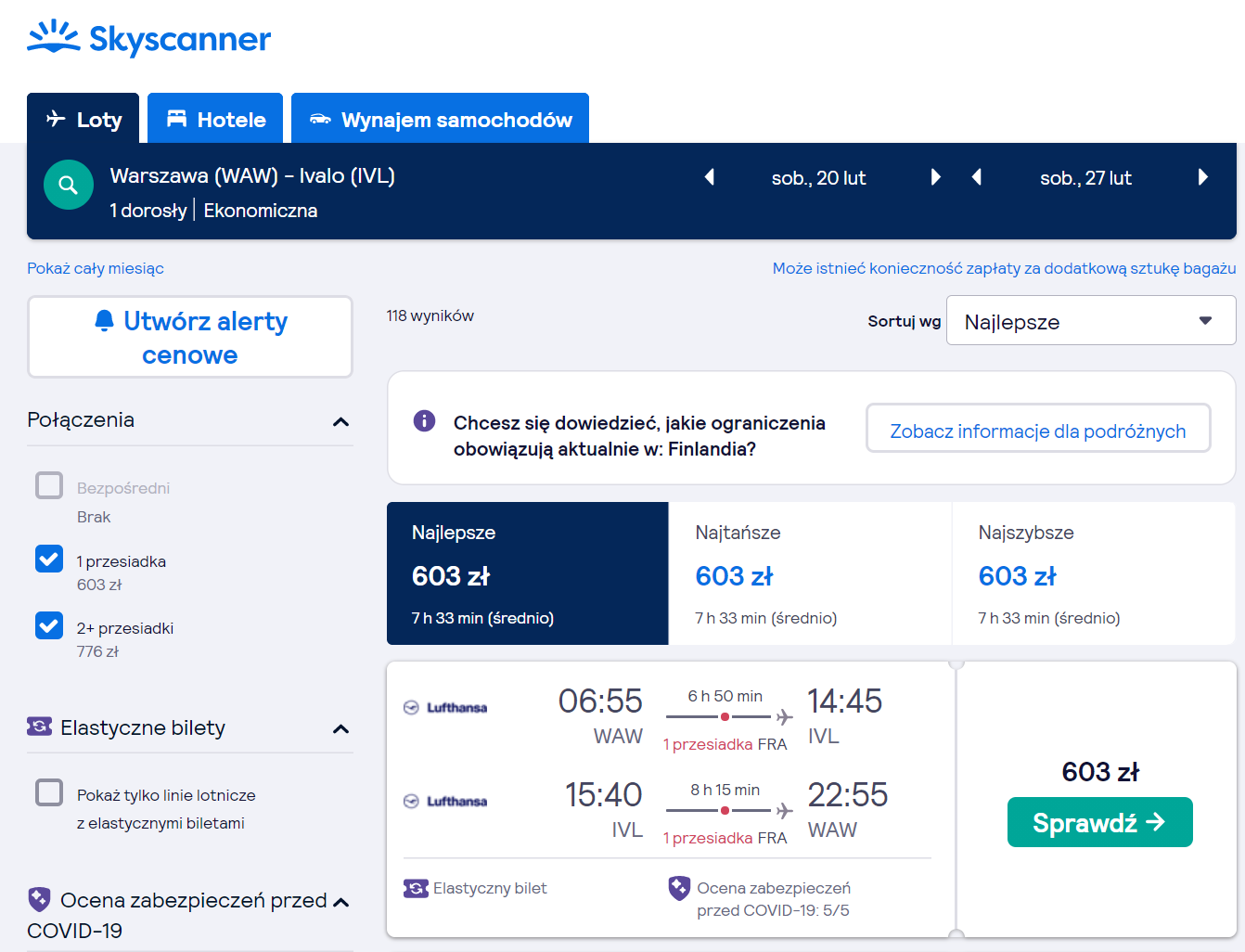Image resolution: width=1245 pixels, height=952 pixels.
Task: Click the Elastyczny bilet icon in flight card
Action: pyautogui.click(x=416, y=889)
